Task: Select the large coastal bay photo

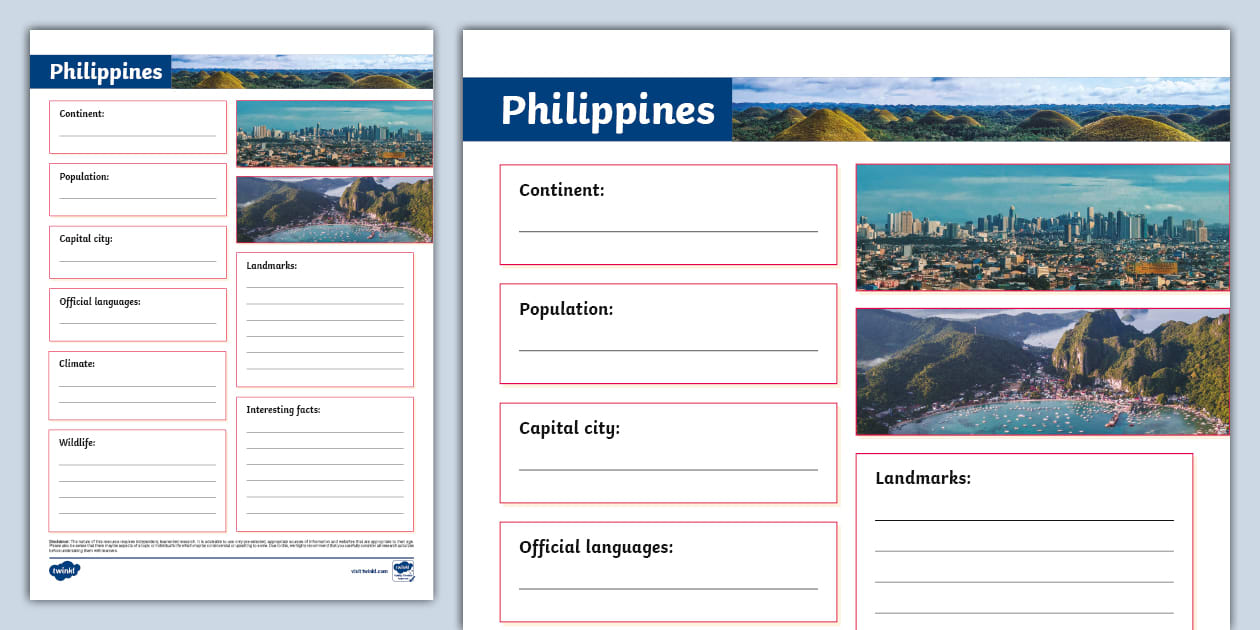Action: 1042,372
